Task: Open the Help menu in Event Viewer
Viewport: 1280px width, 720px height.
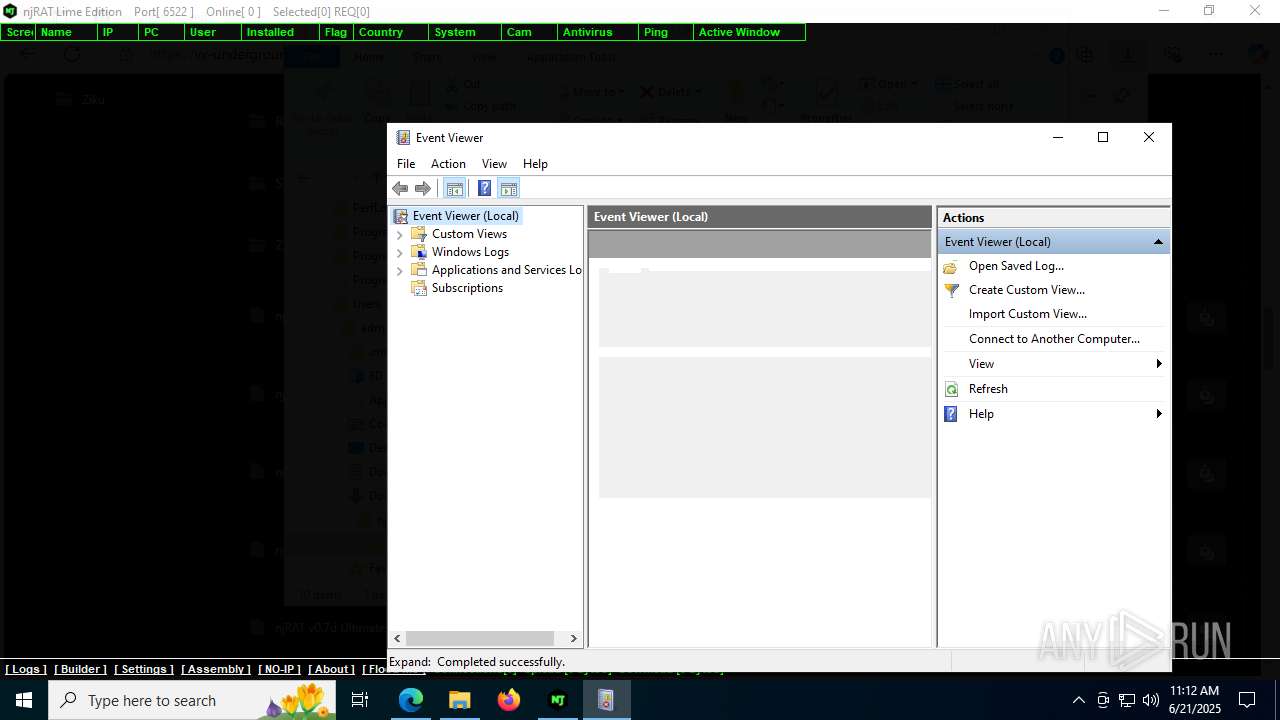Action: click(x=535, y=164)
